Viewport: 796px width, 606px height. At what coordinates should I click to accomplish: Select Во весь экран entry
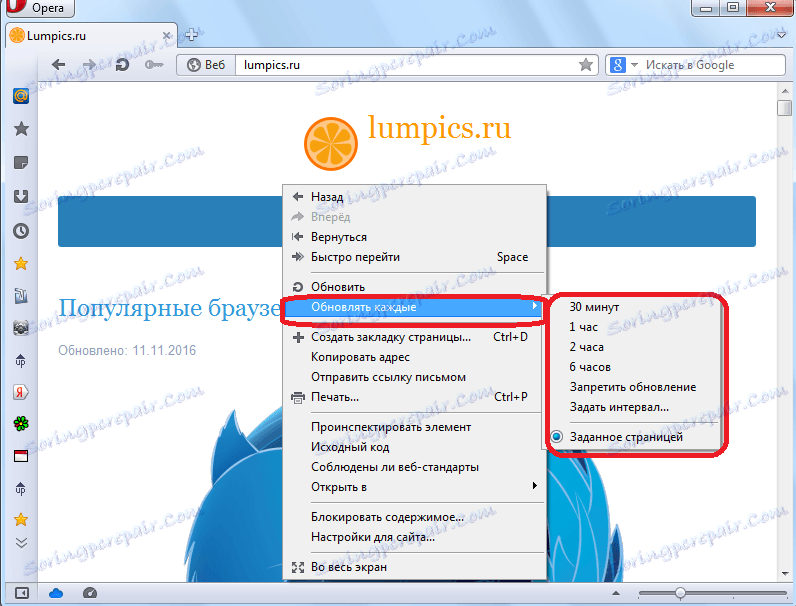coord(414,567)
